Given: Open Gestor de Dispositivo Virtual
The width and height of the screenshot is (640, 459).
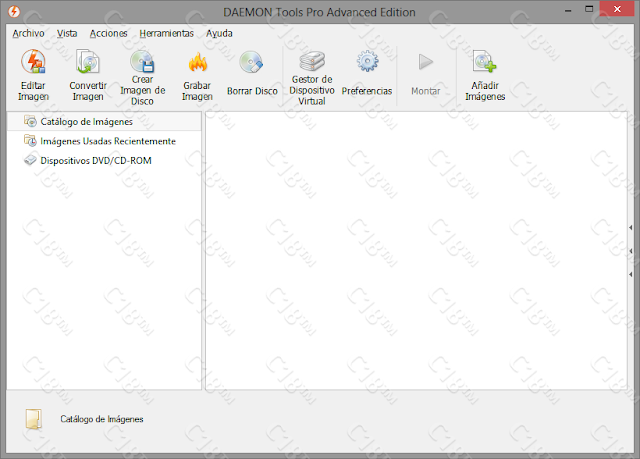Looking at the screenshot, I should tap(312, 77).
